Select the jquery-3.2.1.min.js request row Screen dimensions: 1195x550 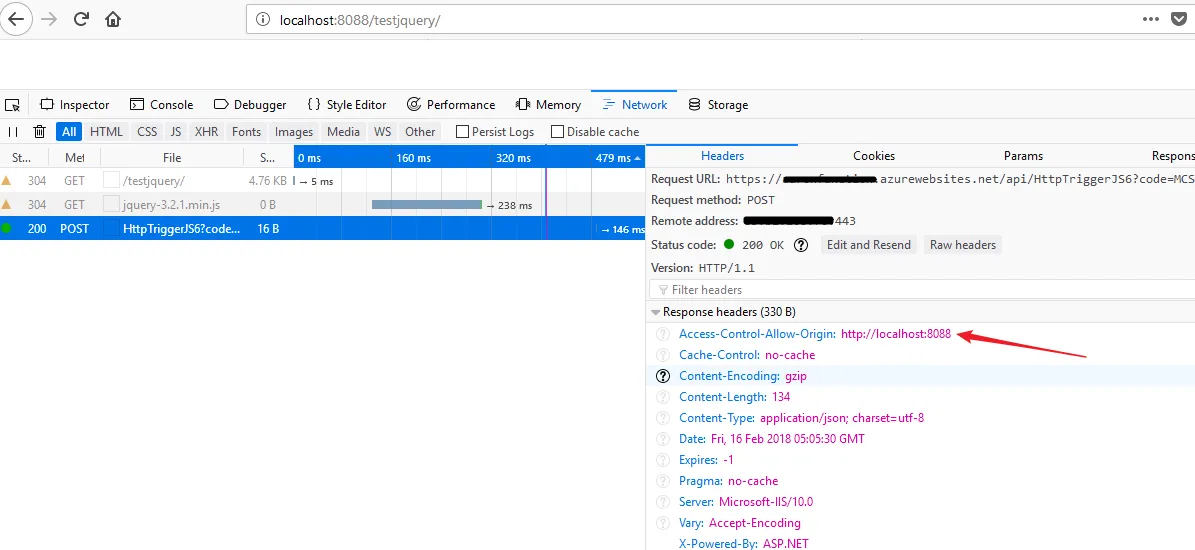tap(322, 205)
